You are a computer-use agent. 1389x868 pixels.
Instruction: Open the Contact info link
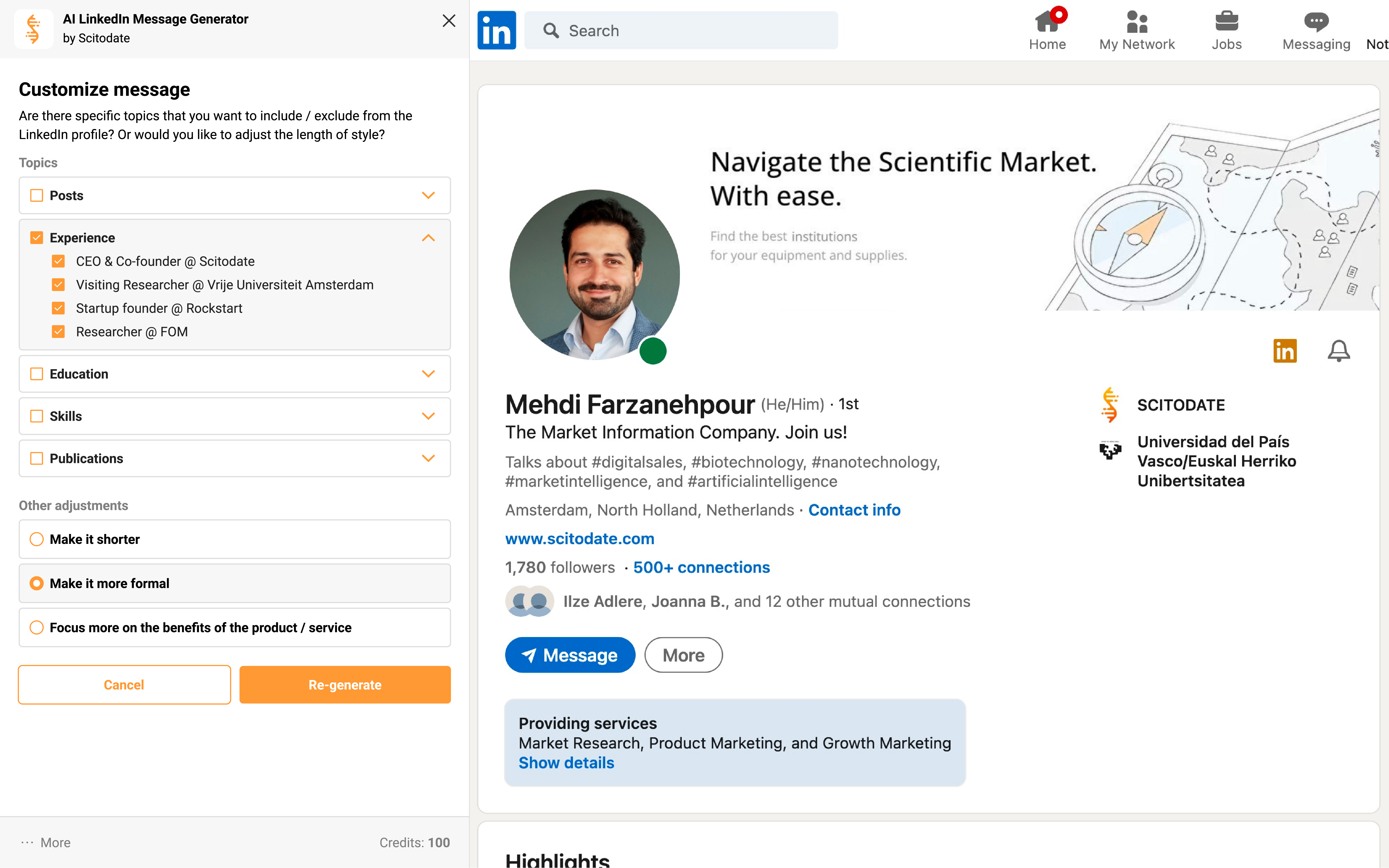(x=854, y=510)
